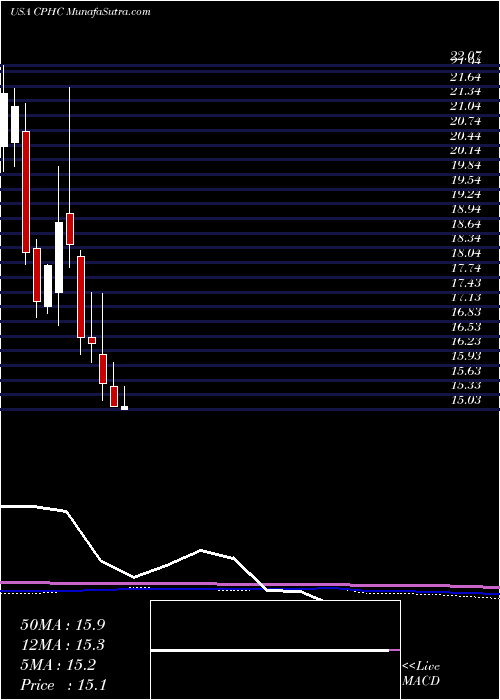Click the 17.74 price axis label

coord(466,268)
